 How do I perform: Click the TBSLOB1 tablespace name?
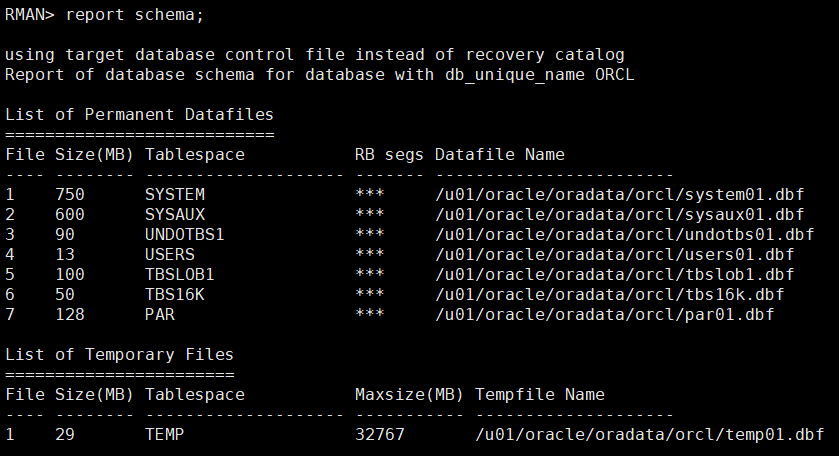point(179,274)
